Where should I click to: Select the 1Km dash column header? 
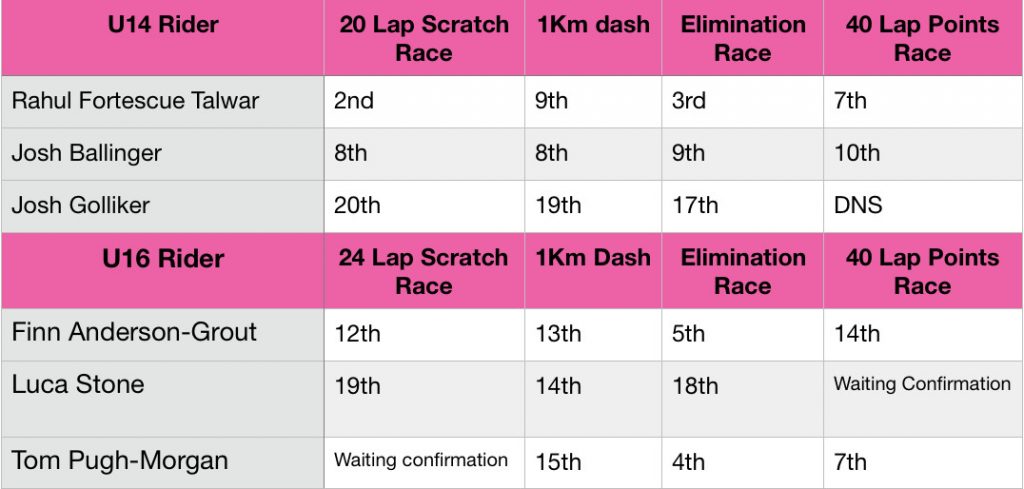pyautogui.click(x=593, y=38)
